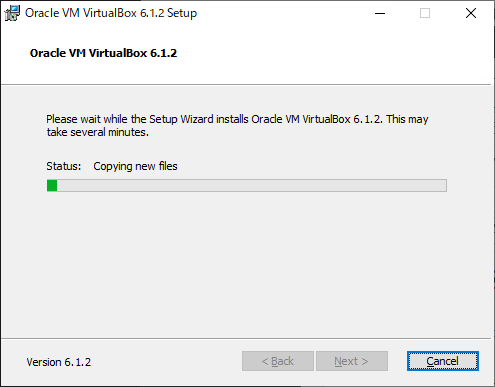Click the greyed-out maximize window button
Screen dimensions: 495x387
point(425,13)
